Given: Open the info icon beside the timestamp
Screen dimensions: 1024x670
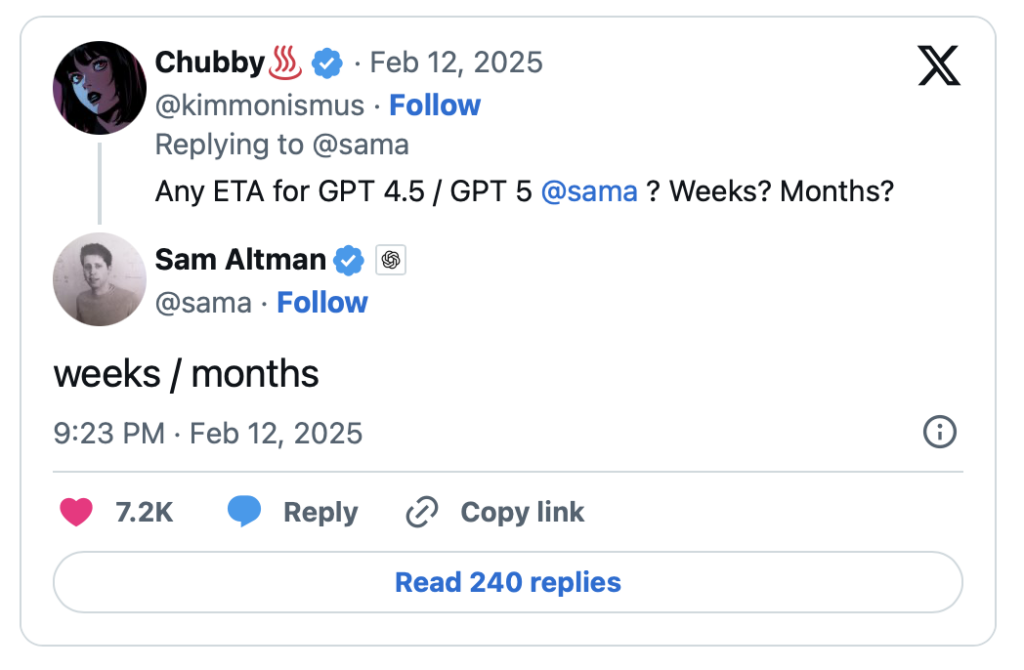Looking at the screenshot, I should tap(939, 432).
